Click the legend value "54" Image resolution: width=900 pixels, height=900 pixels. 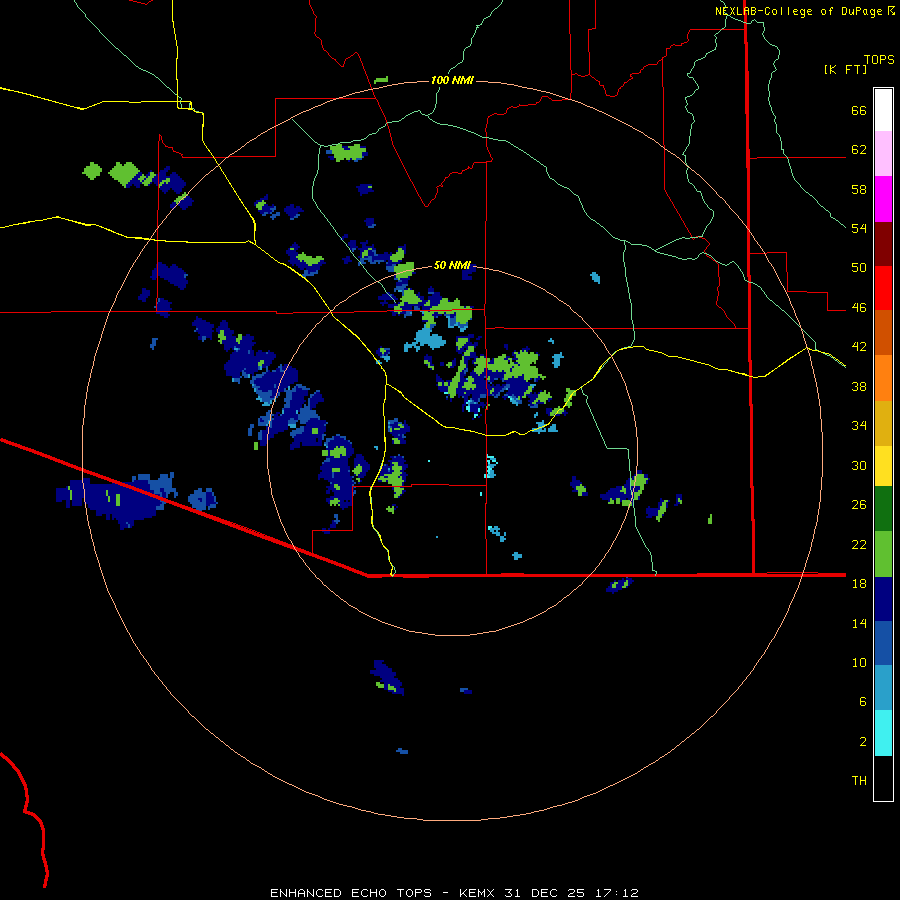point(859,228)
